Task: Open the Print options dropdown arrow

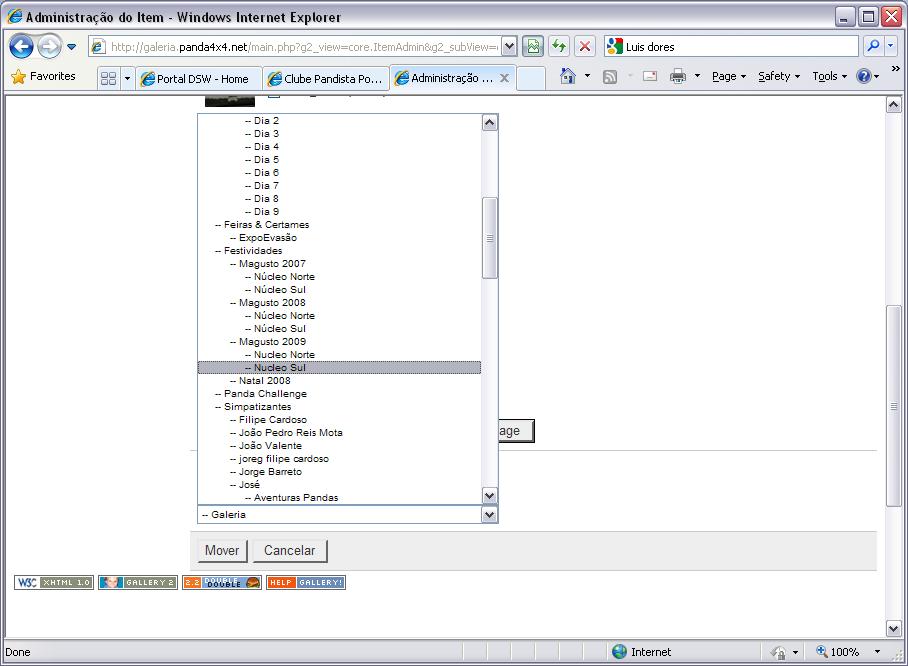Action: click(x=697, y=76)
